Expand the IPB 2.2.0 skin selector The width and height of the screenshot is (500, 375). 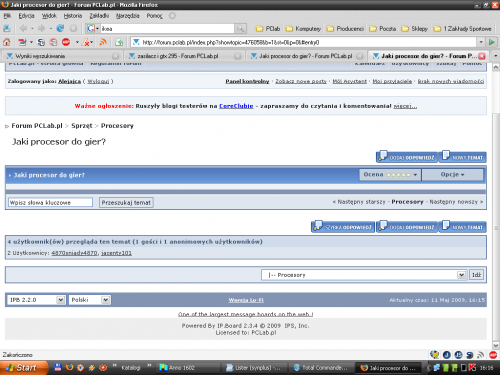(36, 300)
